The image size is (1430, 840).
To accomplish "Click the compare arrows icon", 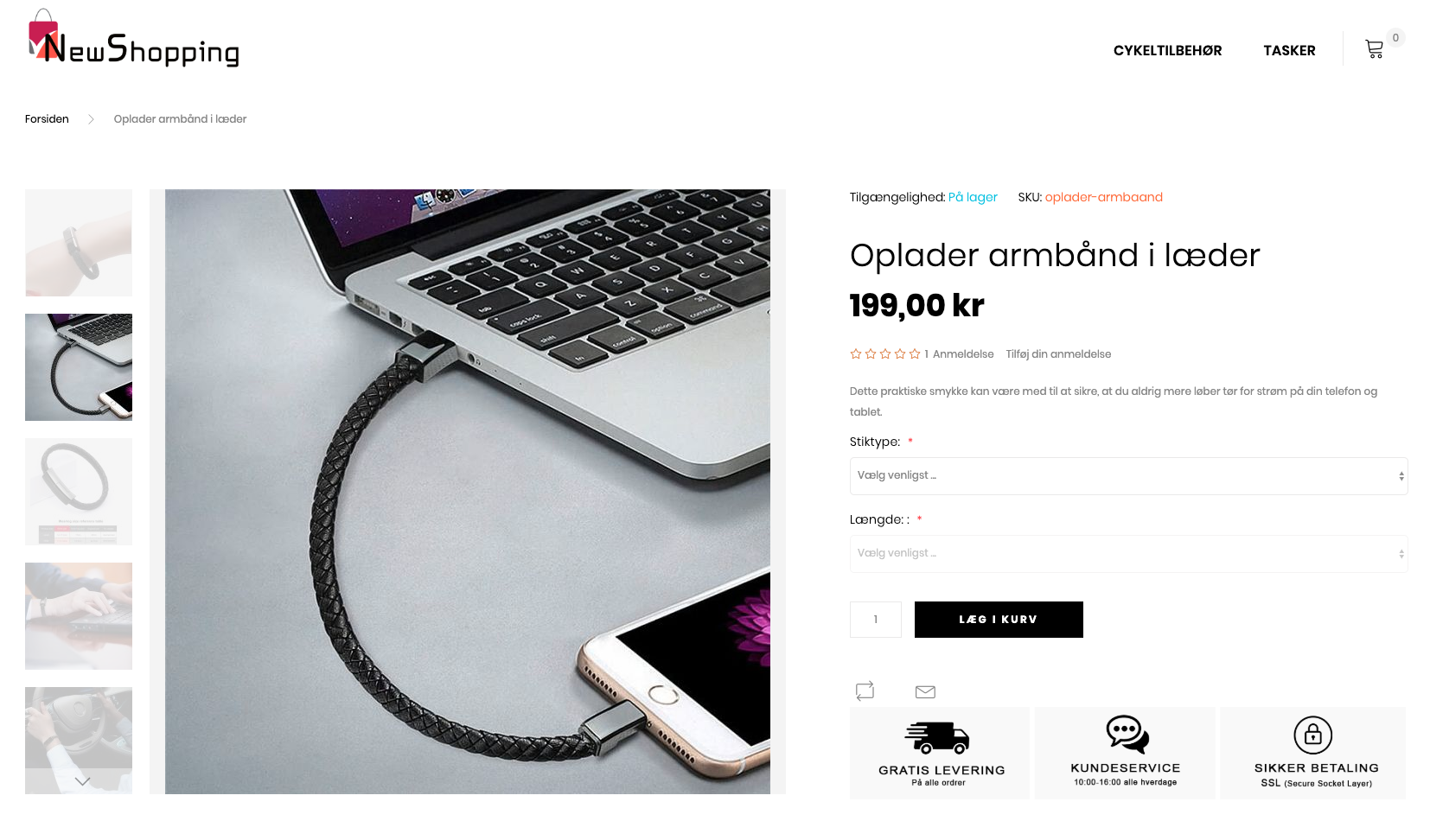I will pos(865,690).
